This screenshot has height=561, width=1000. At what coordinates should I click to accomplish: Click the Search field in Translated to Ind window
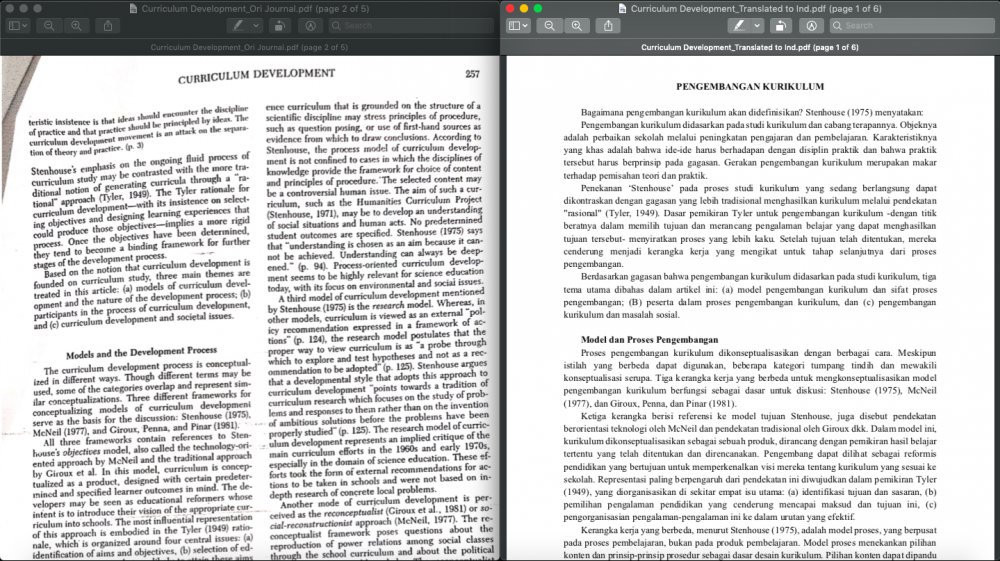coord(912,26)
